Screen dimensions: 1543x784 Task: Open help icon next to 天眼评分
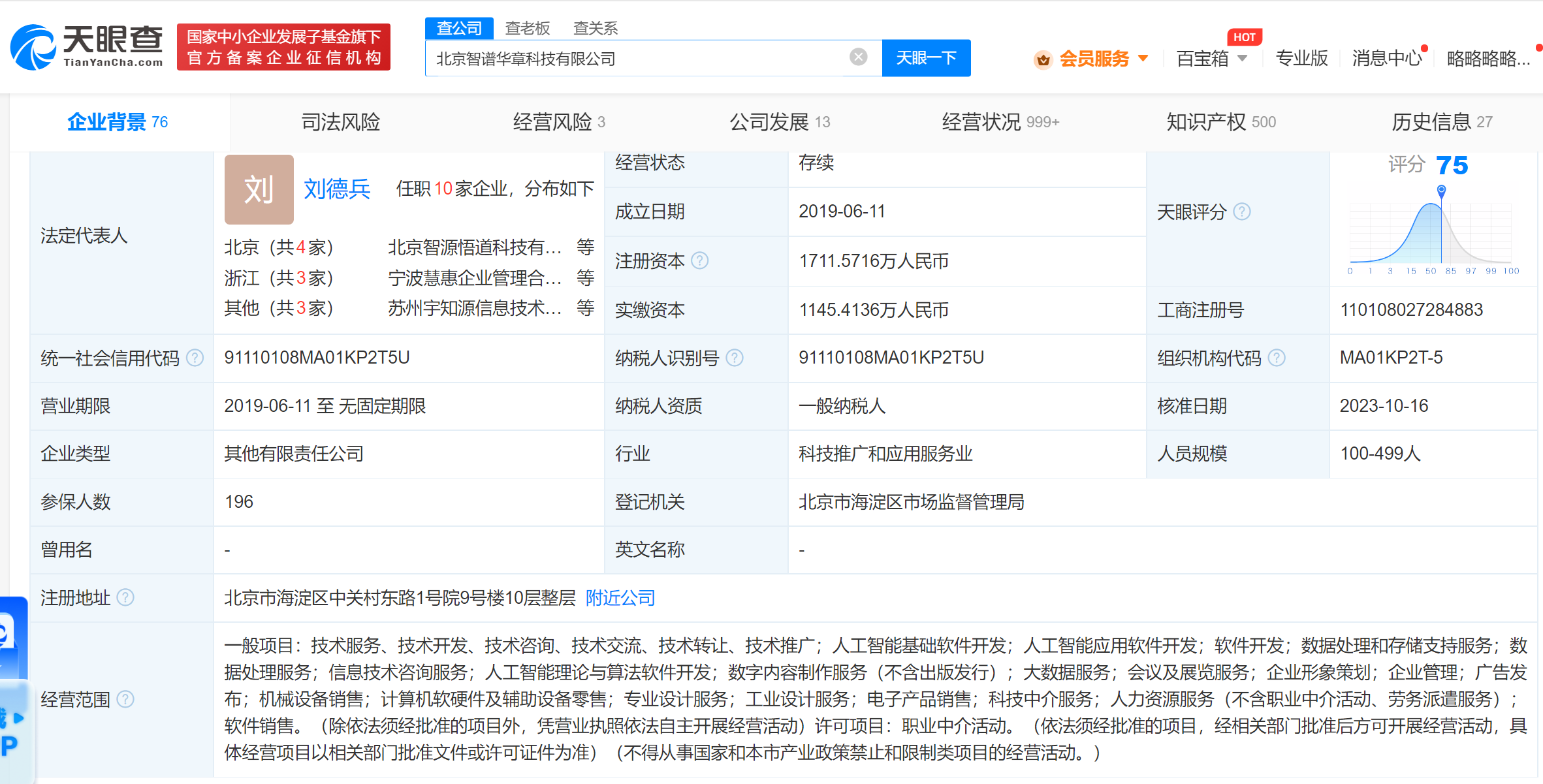[1242, 212]
